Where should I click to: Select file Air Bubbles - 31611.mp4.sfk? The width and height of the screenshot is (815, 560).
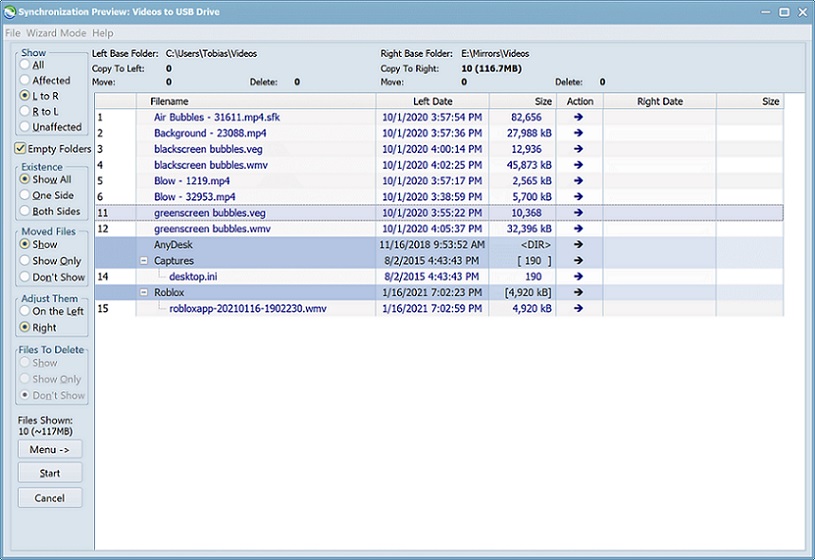(x=217, y=117)
